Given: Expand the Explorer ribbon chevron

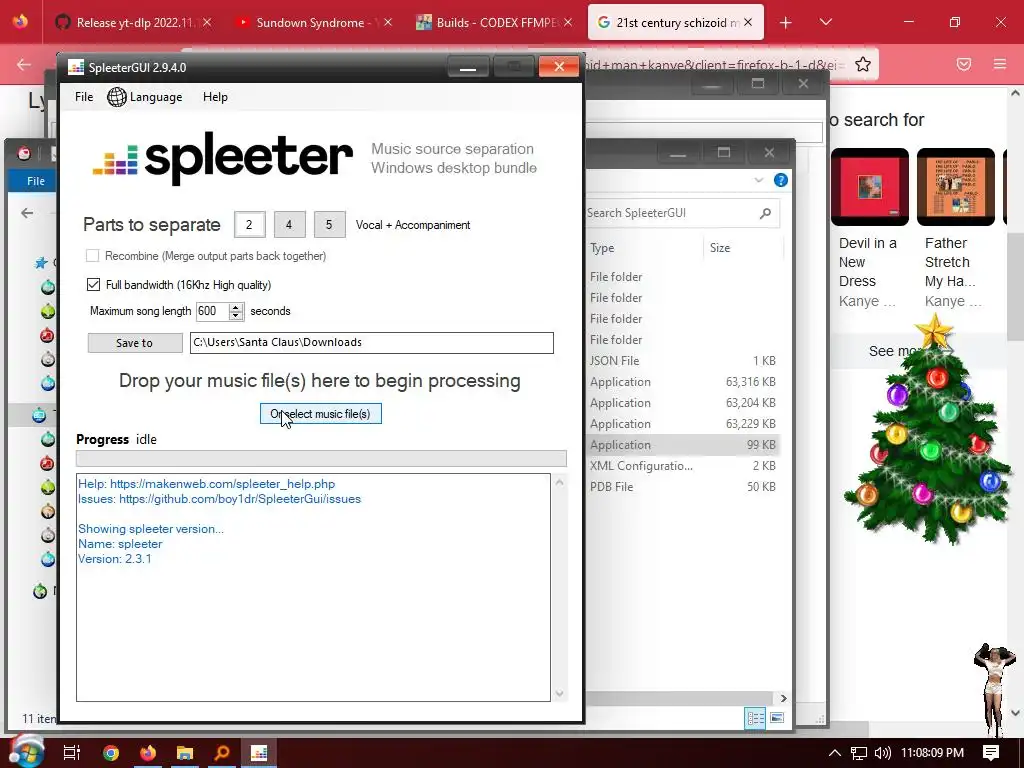Looking at the screenshot, I should [x=758, y=180].
